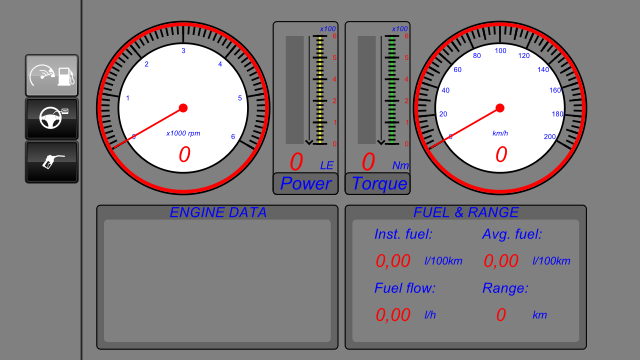The width and height of the screenshot is (640, 360).
Task: Click the Torque label button
Action: point(378,184)
